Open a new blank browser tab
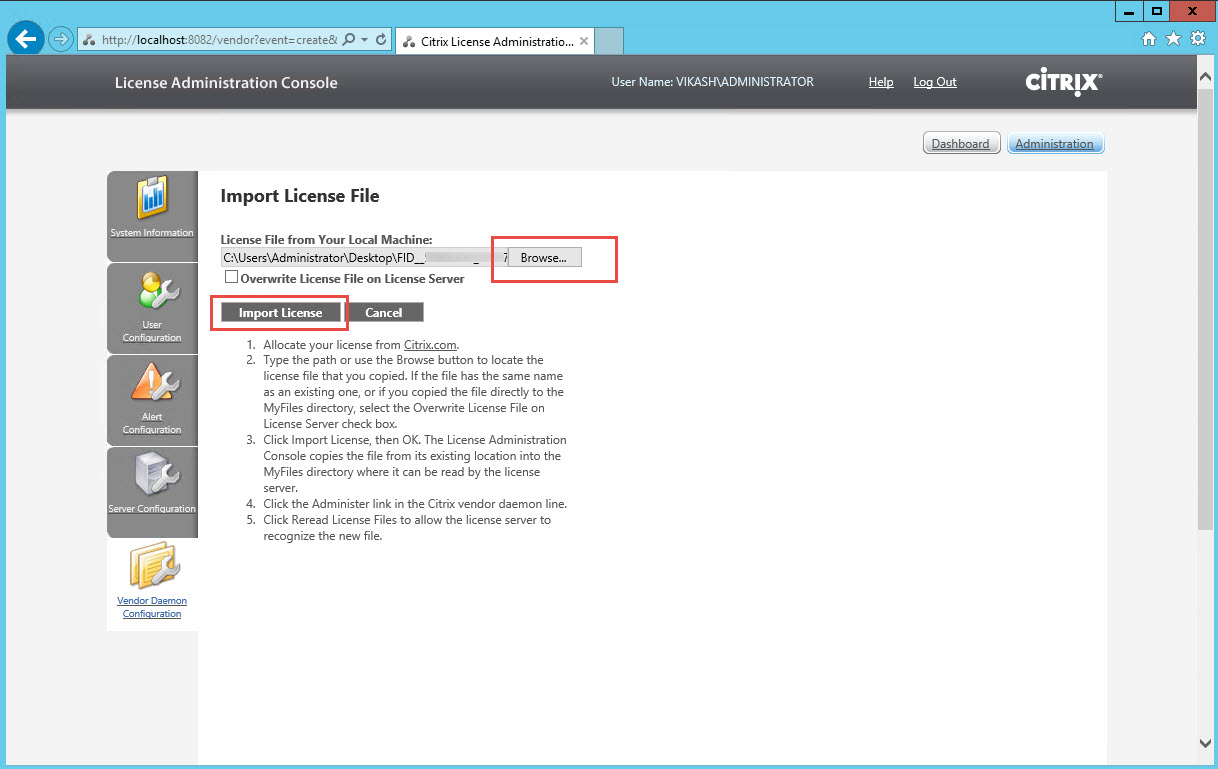This screenshot has height=769, width=1218. (609, 41)
